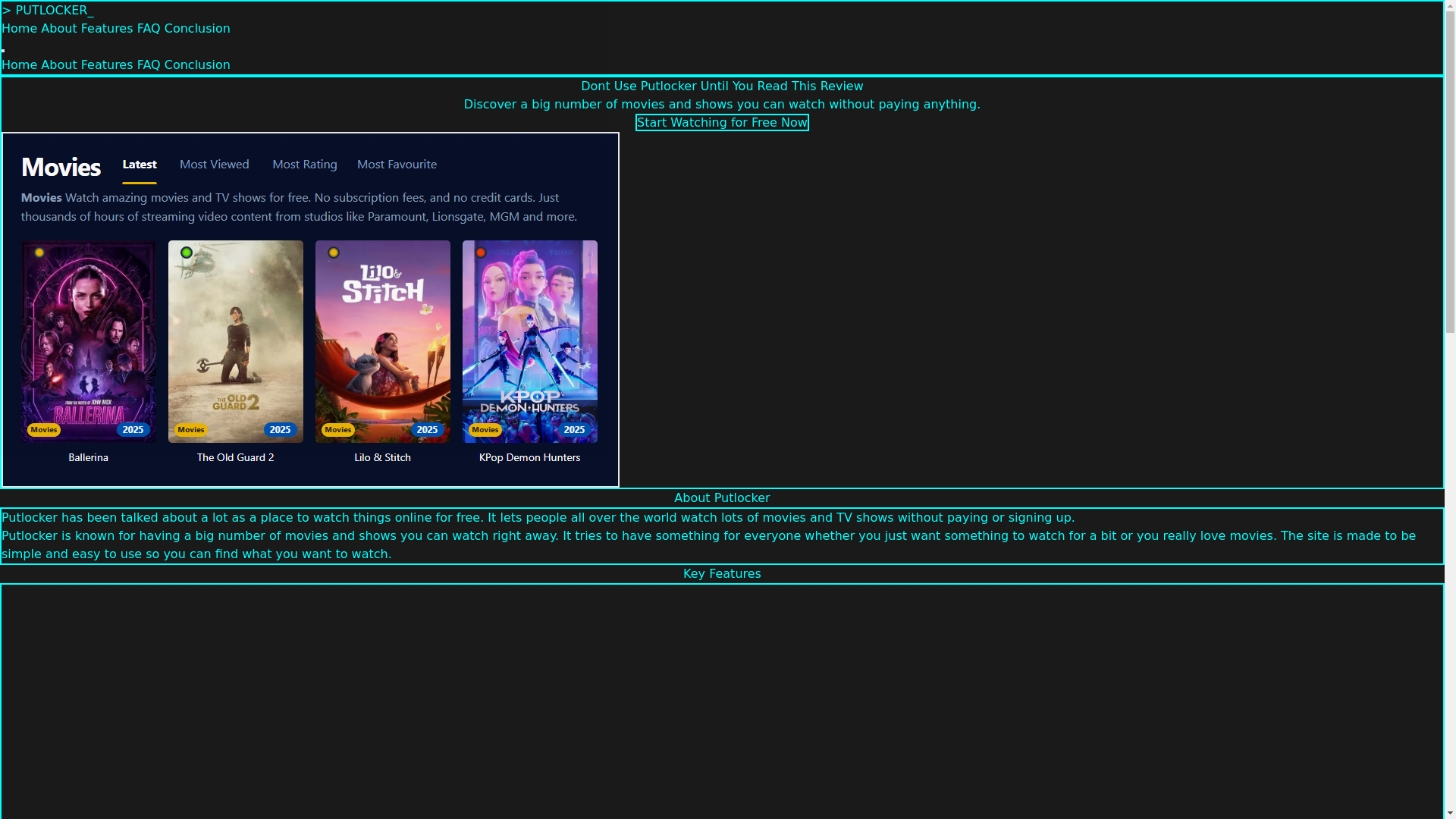Screen dimensions: 1456x819
Task: Open About link in lower duplicate navigation row
Action: click(59, 65)
